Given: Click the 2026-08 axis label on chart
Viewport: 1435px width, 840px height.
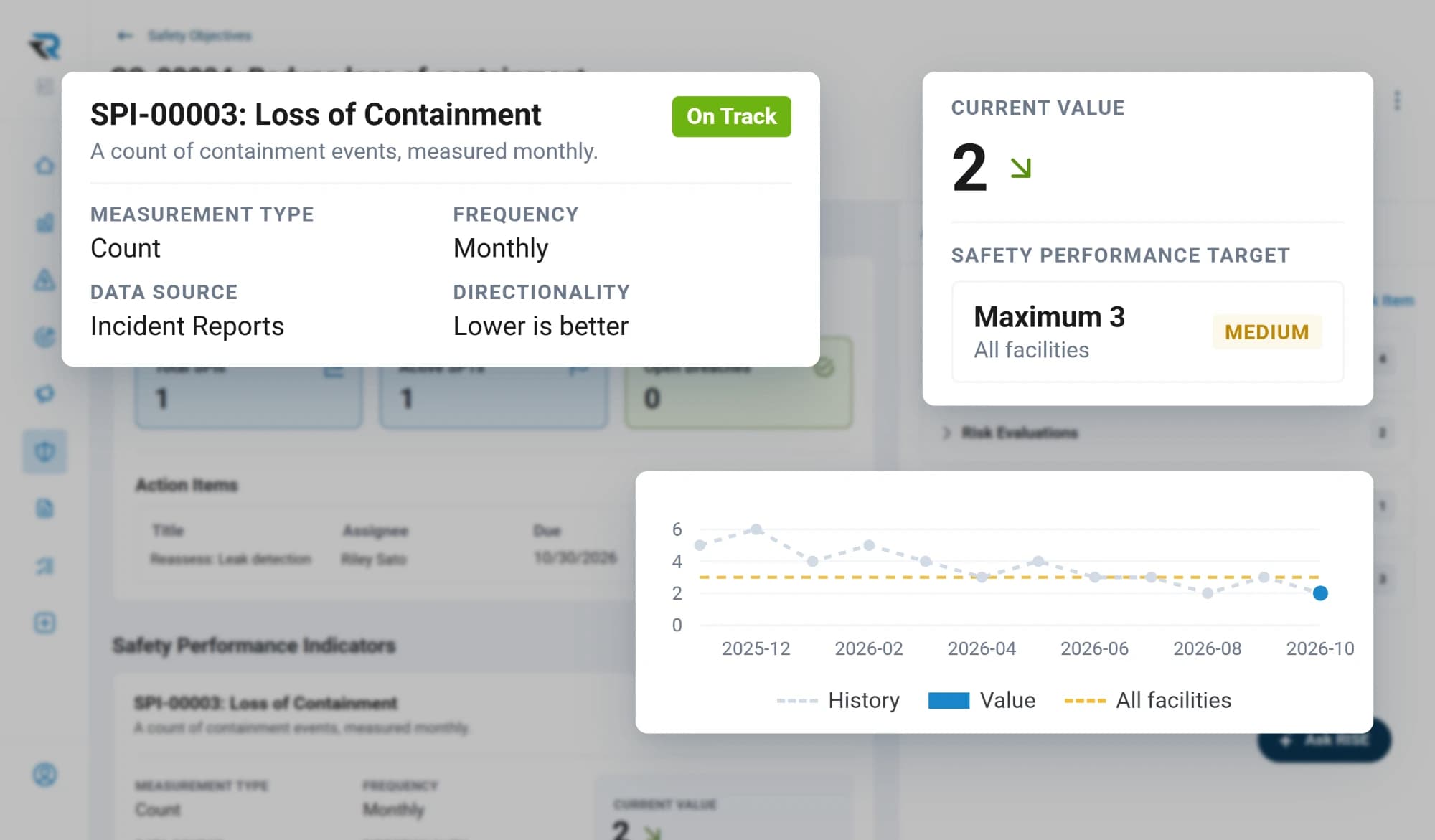Looking at the screenshot, I should (1207, 648).
